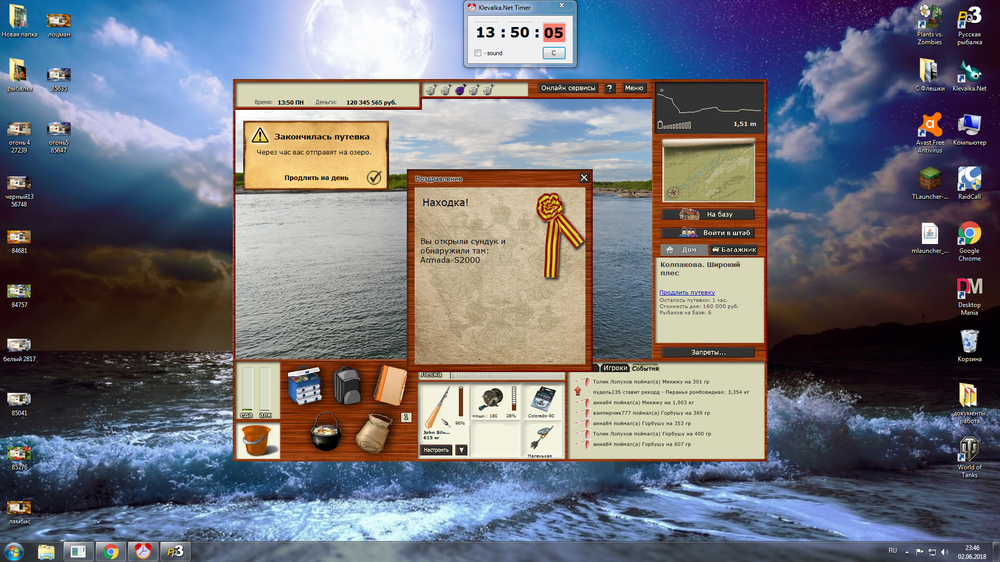
Task: Open the Меню menu
Action: pos(634,88)
